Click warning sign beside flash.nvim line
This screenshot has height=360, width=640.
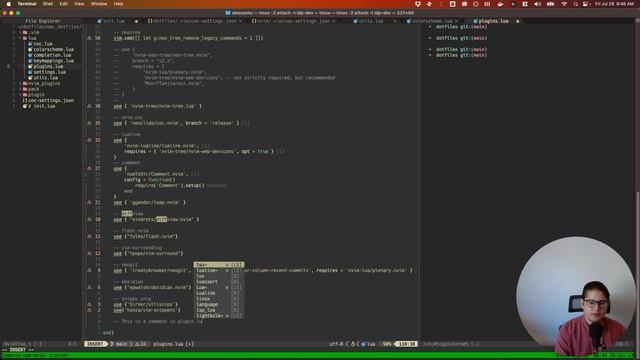tap(89, 236)
